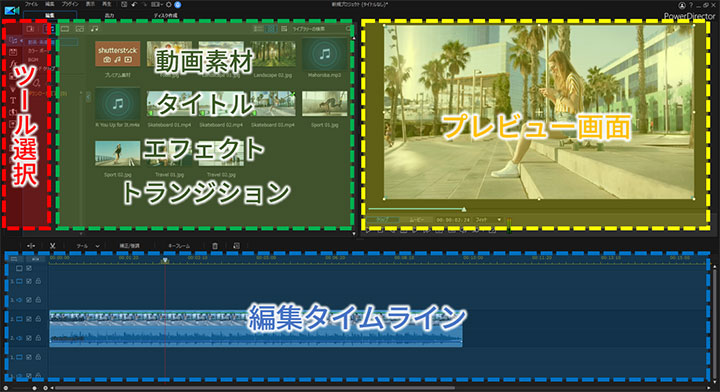Click the キーフレーム button
The width and height of the screenshot is (720, 392).
click(179, 246)
